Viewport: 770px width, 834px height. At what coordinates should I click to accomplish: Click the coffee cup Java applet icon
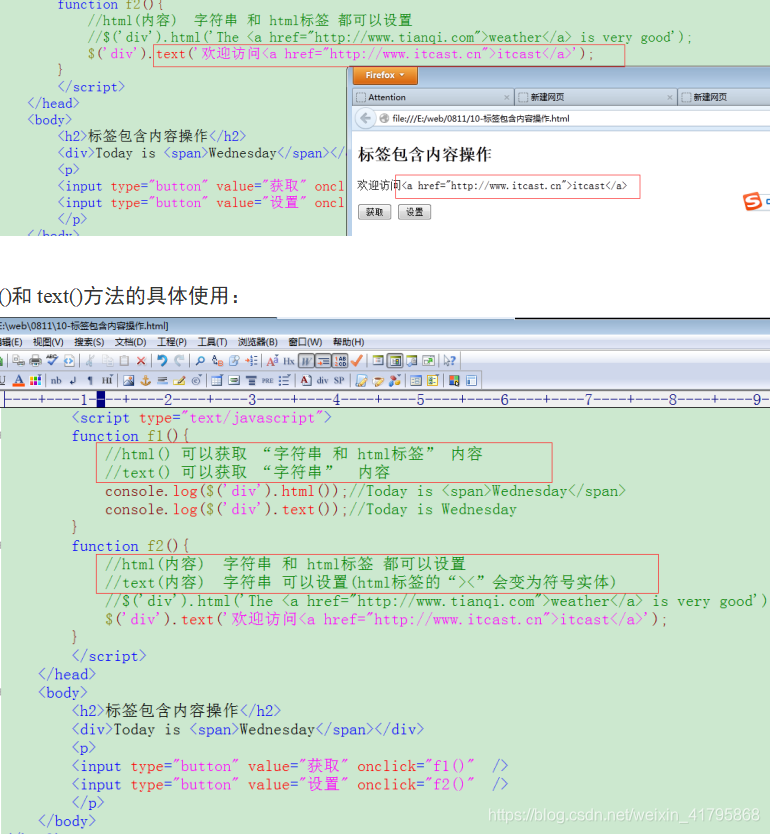378,380
